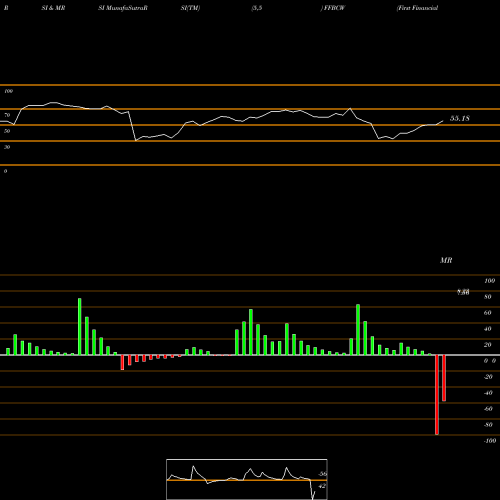Click the last red histogram bar near -60
The width and height of the screenshot is (500, 500).
pos(444,378)
